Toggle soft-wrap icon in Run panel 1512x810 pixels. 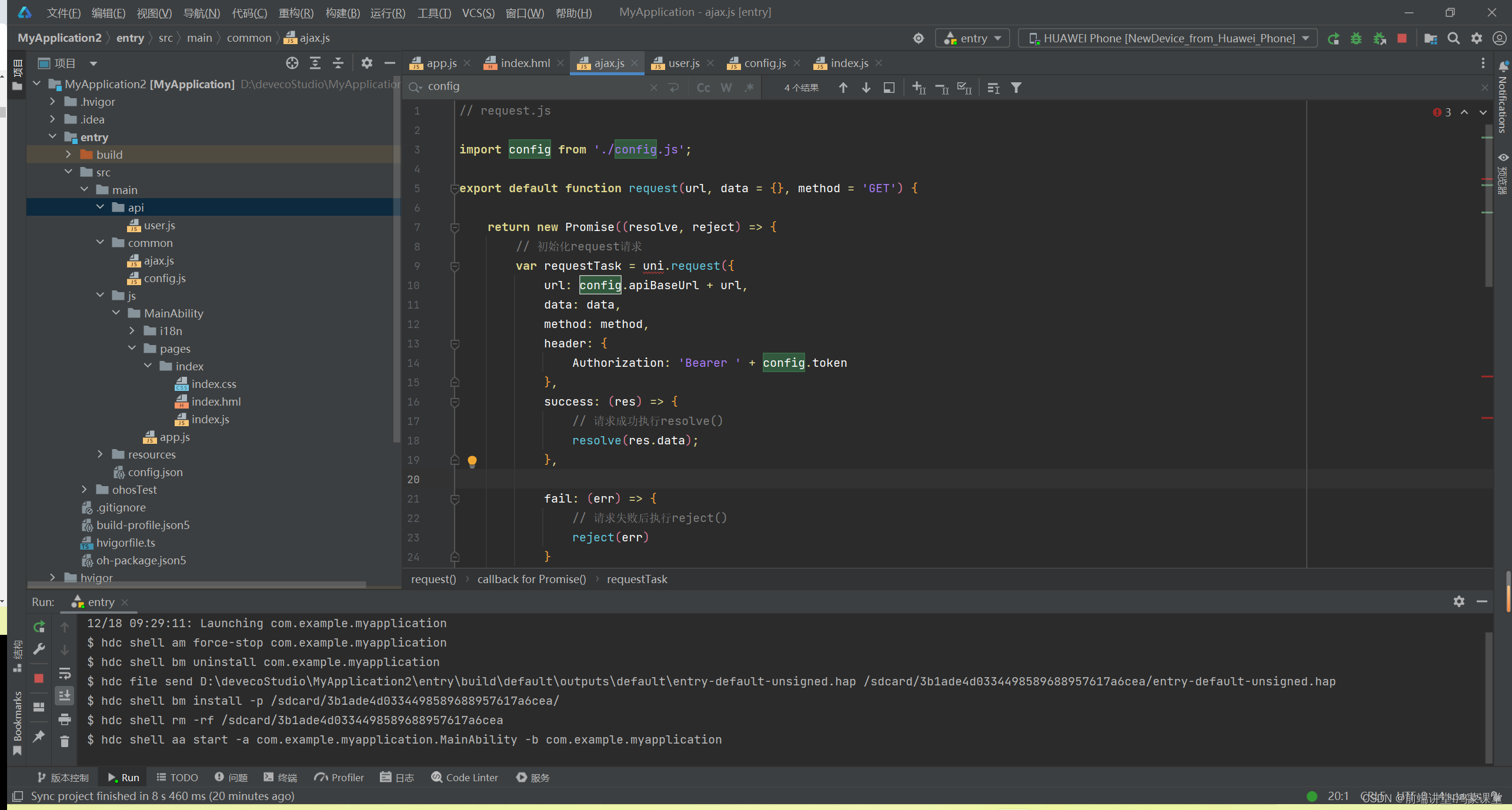[x=65, y=674]
